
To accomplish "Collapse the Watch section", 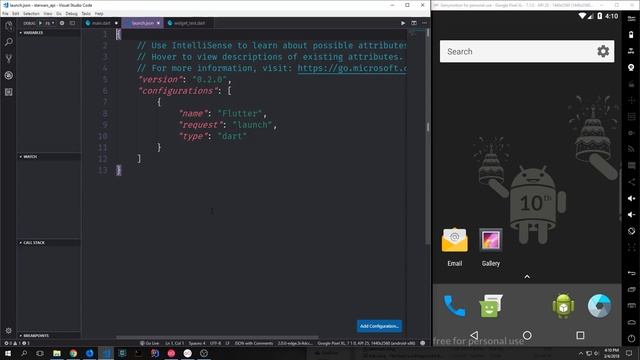I will (x=48, y=157).
